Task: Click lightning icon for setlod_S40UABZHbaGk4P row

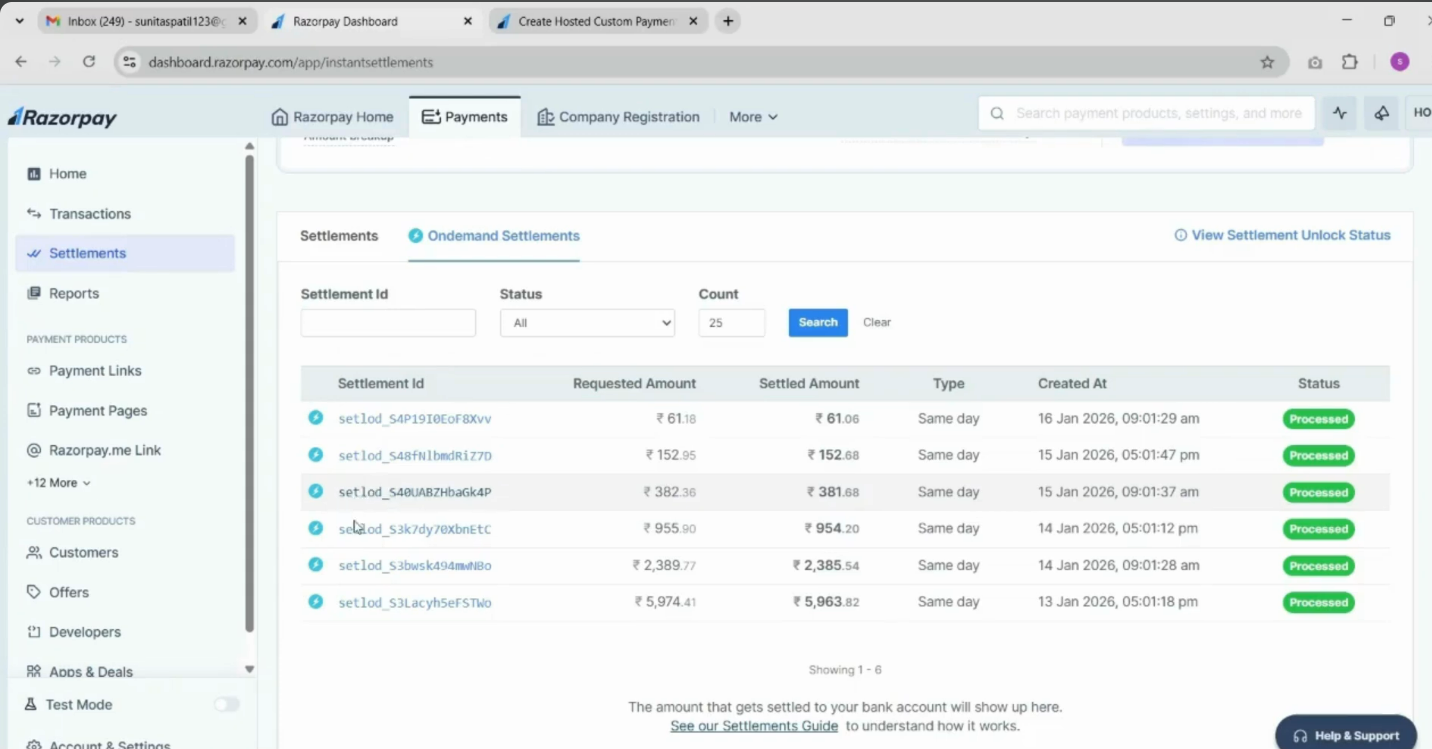Action: click(x=316, y=492)
